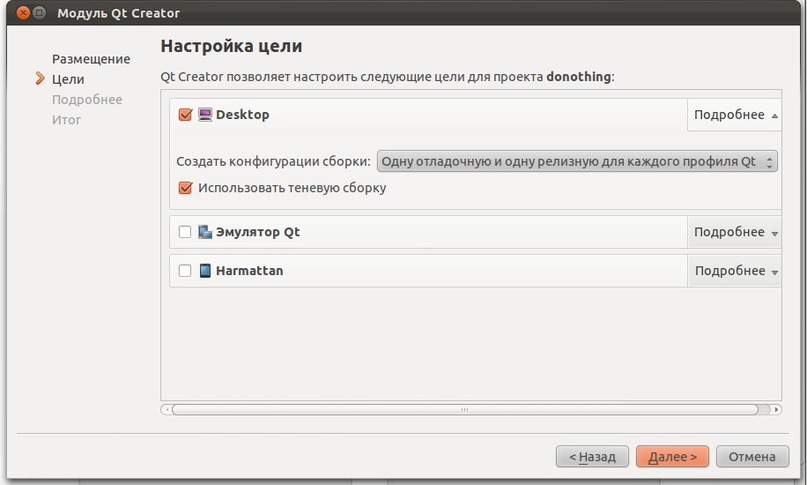Viewport: 807px width, 485px height.
Task: Click the gray window button beside close
Action: (39, 13)
